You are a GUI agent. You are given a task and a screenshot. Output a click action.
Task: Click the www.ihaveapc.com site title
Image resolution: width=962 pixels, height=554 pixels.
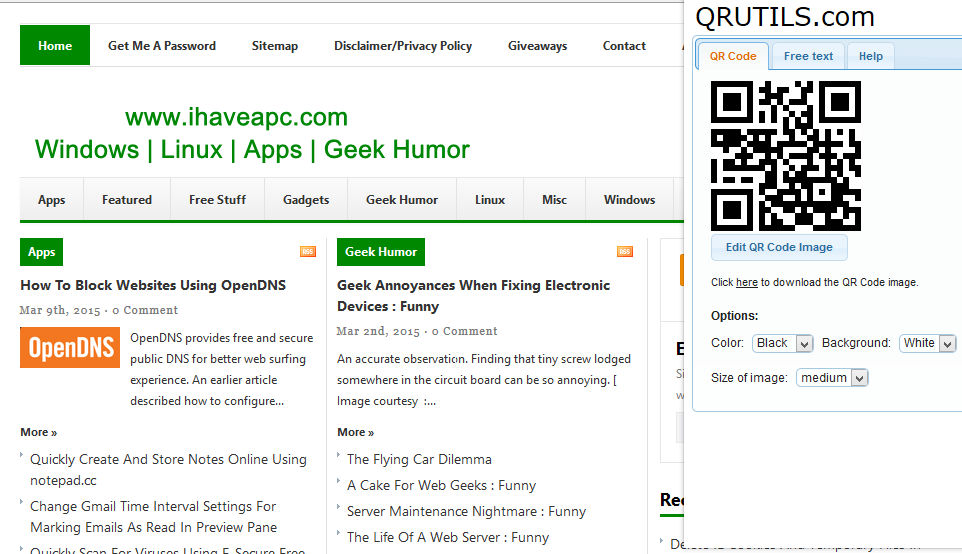pyautogui.click(x=236, y=117)
